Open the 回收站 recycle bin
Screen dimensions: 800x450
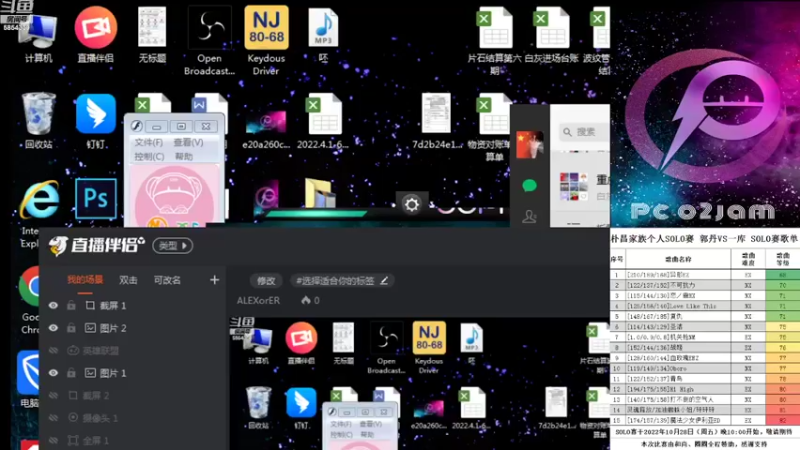(39, 121)
